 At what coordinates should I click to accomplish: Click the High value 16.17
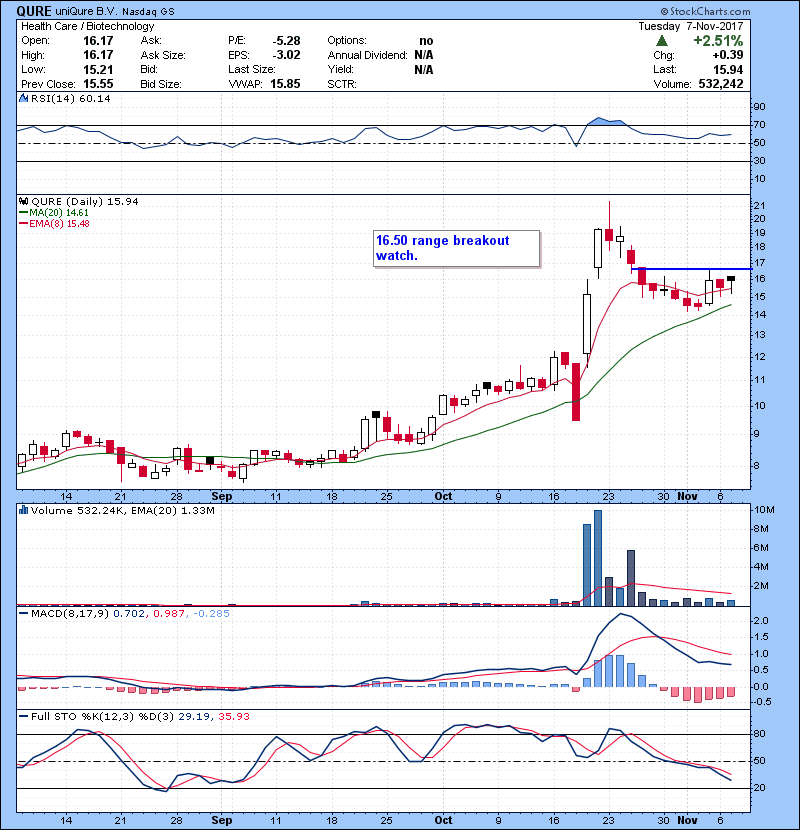point(98,55)
